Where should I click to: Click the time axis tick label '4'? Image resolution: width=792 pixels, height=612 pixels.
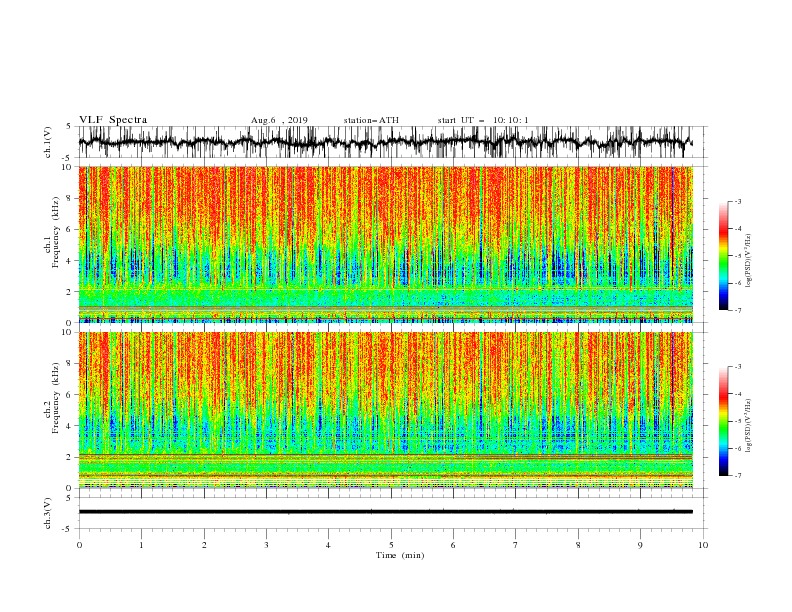tap(328, 545)
